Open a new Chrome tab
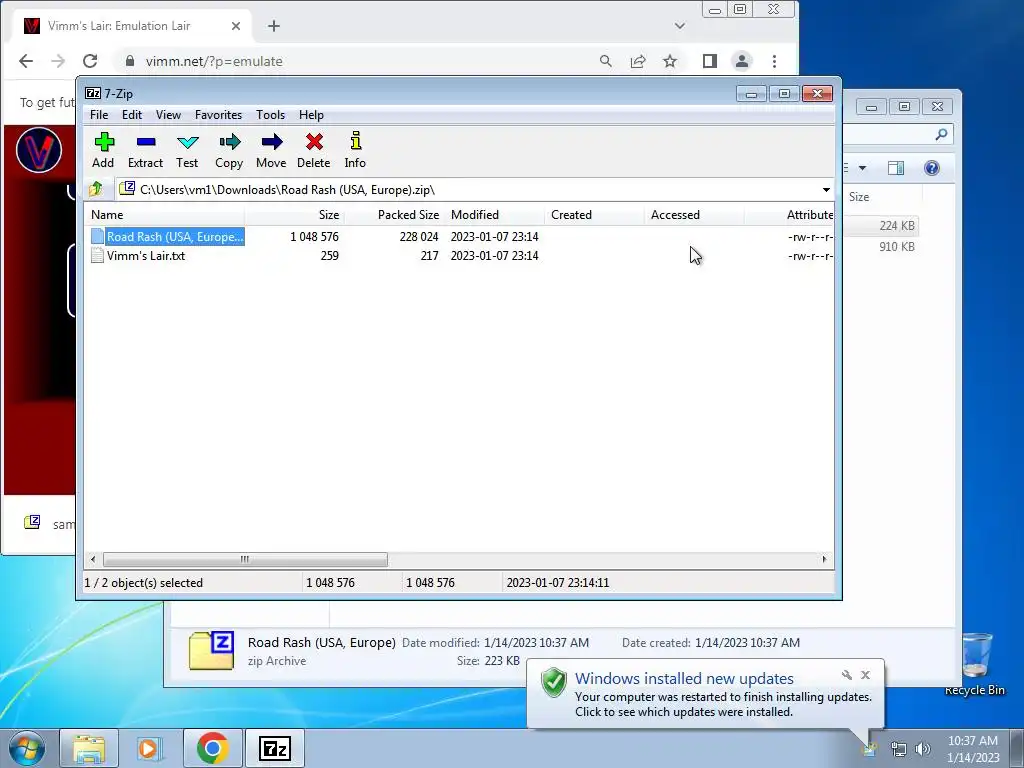This screenshot has height=768, width=1024. [274, 26]
